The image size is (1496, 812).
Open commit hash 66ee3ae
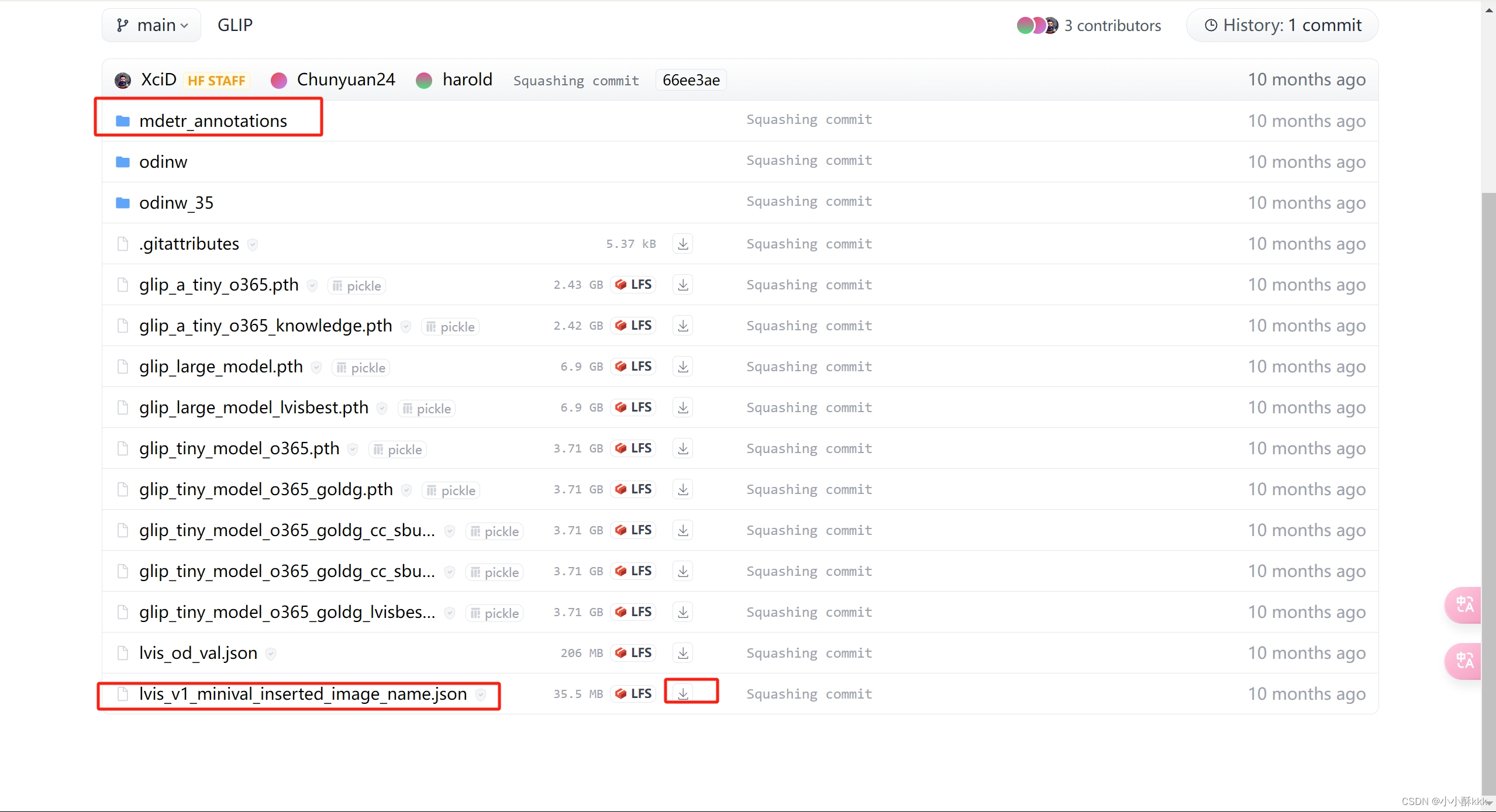point(691,80)
